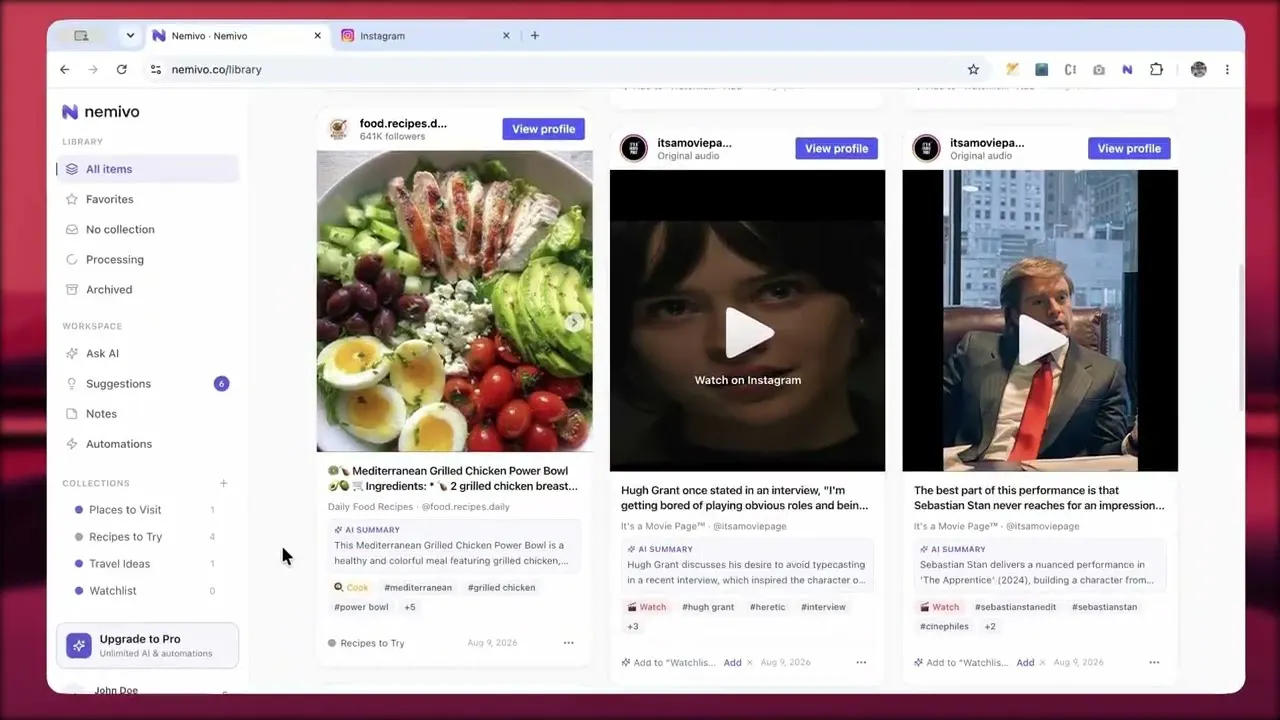Image resolution: width=1280 pixels, height=720 pixels.
Task: Open the browser tab search dropdown
Action: [x=130, y=36]
